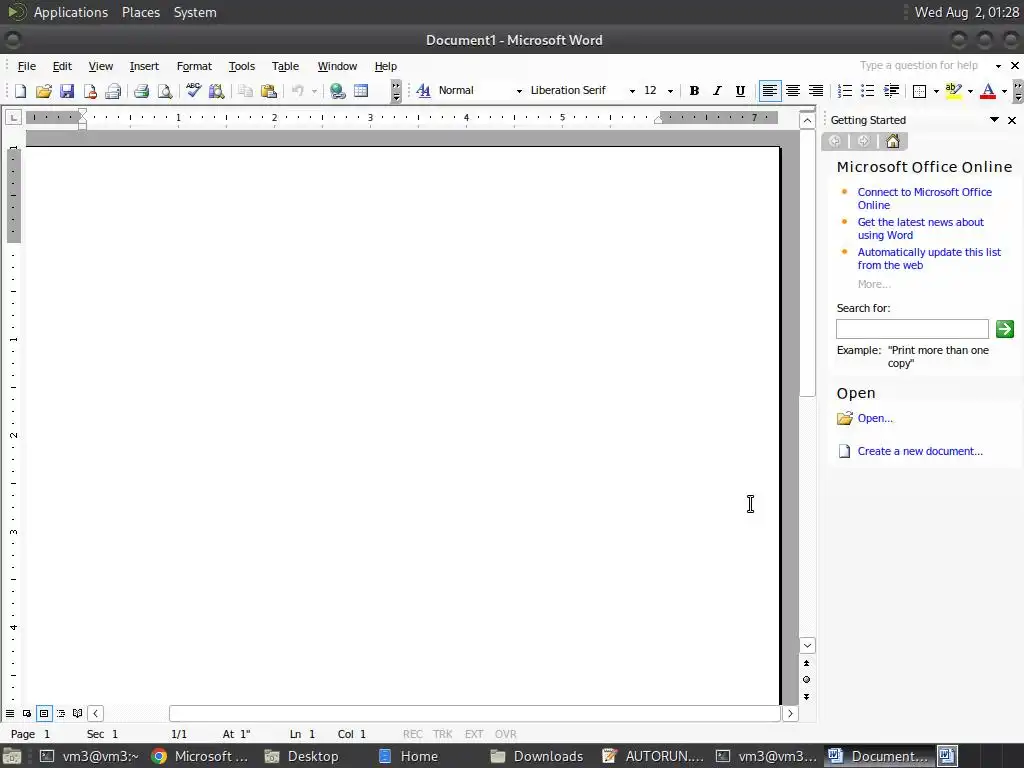Open Liberation Serif font dropdown

coord(632,91)
